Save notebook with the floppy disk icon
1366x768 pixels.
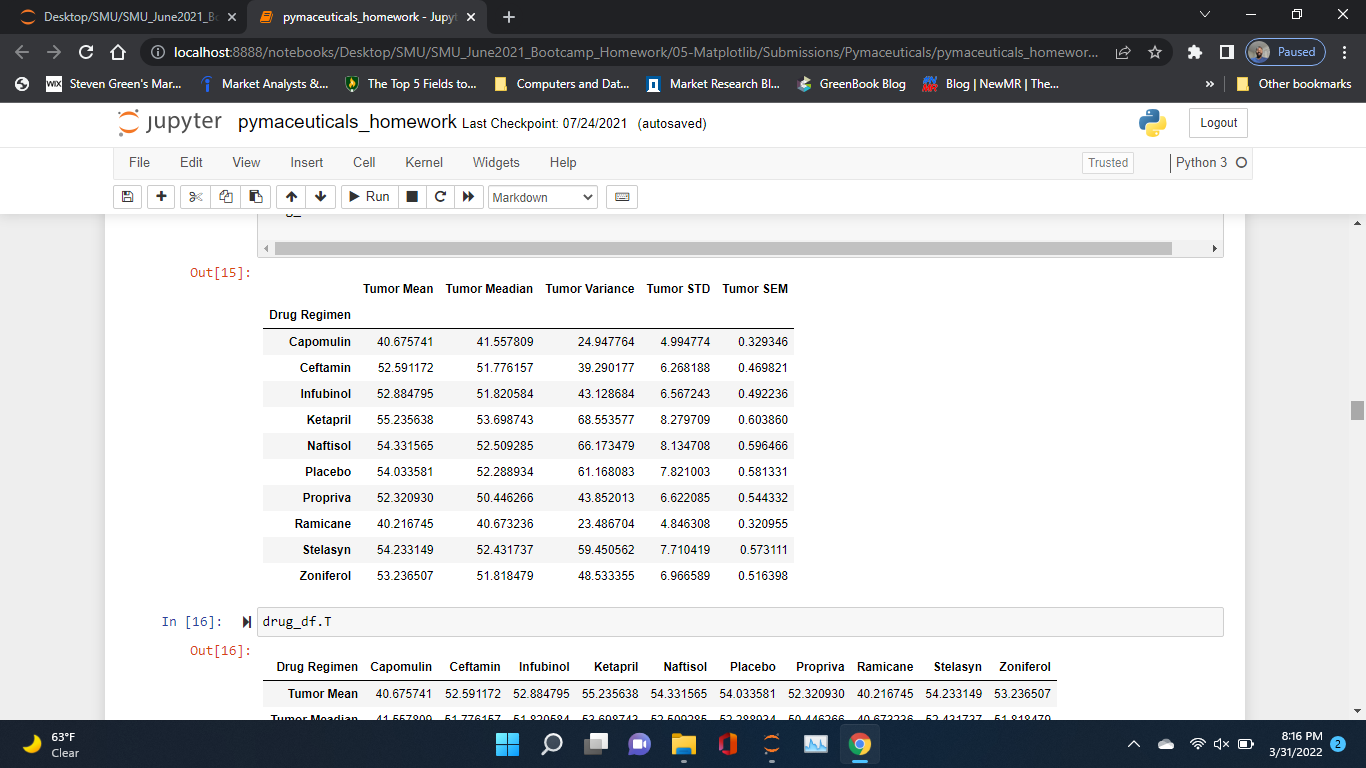[x=127, y=197]
